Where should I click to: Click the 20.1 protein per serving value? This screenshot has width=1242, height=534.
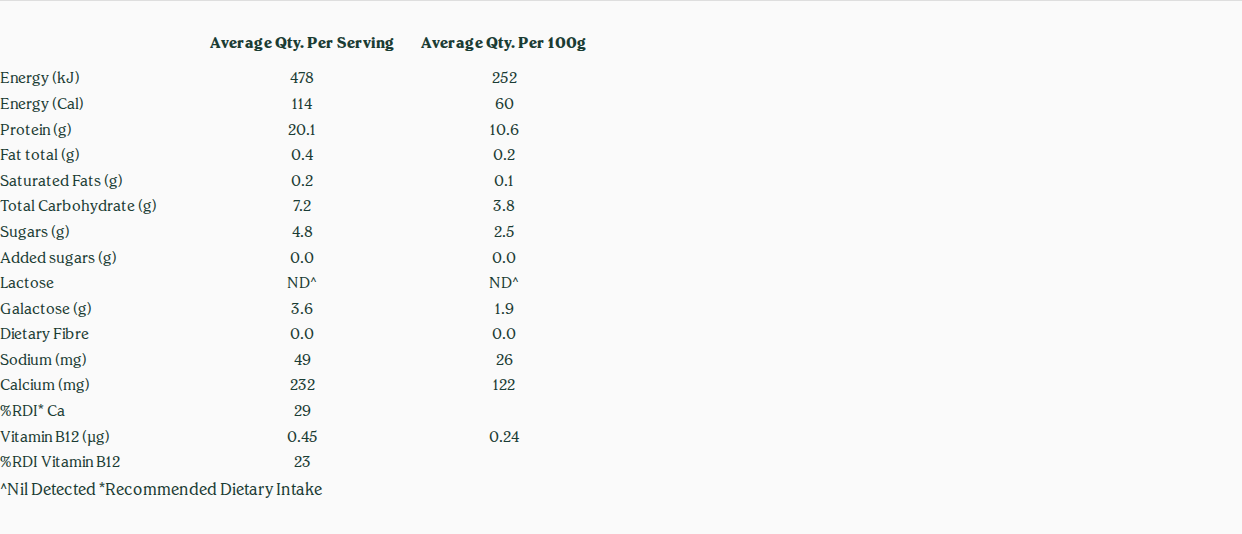[302, 130]
